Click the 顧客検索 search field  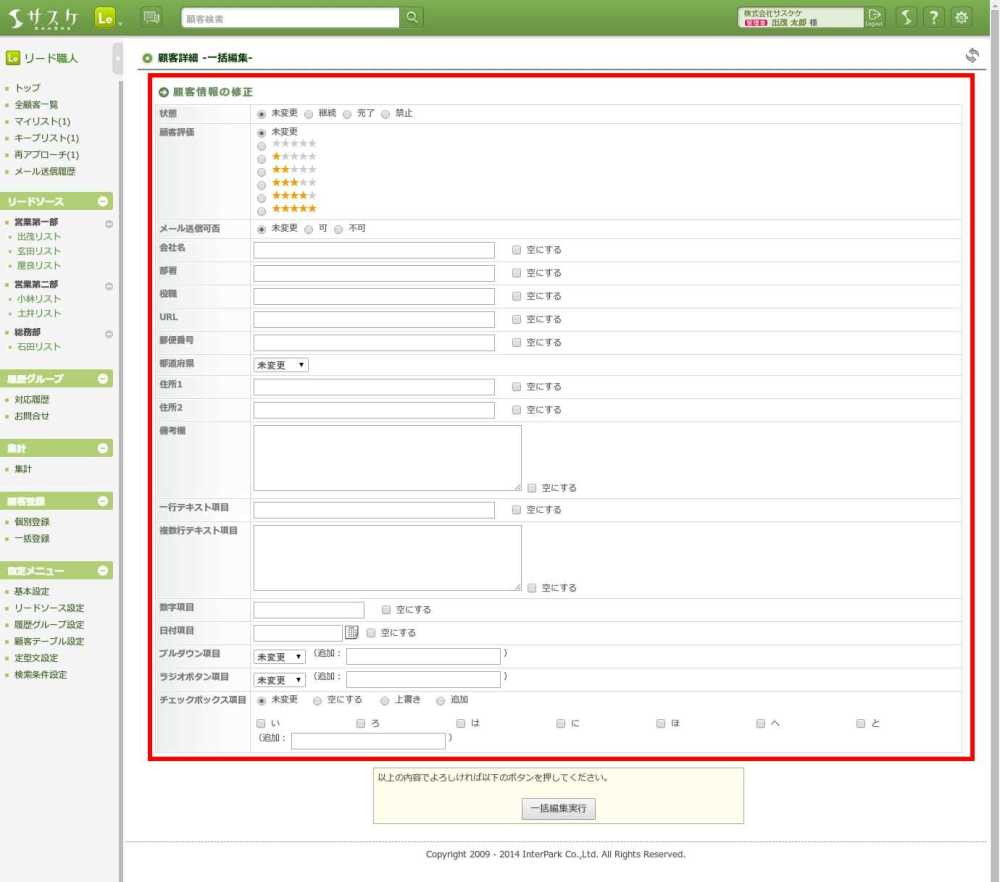(x=290, y=18)
